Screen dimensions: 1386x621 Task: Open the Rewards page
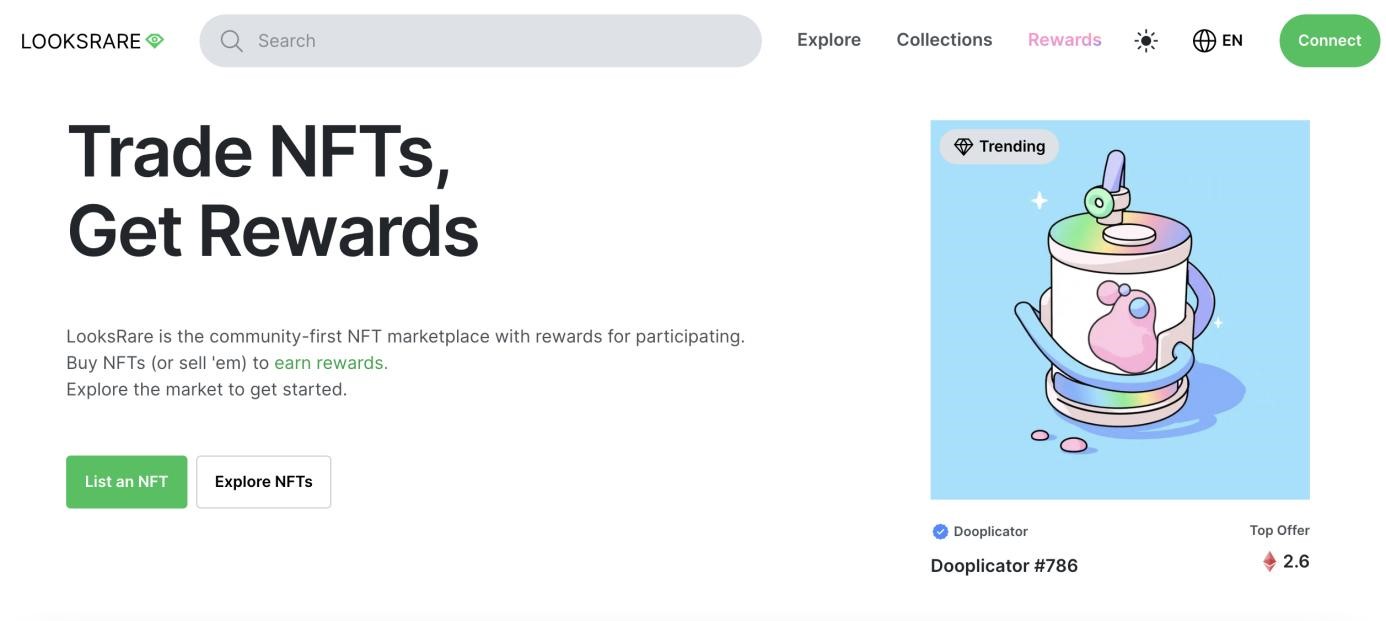click(x=1064, y=40)
